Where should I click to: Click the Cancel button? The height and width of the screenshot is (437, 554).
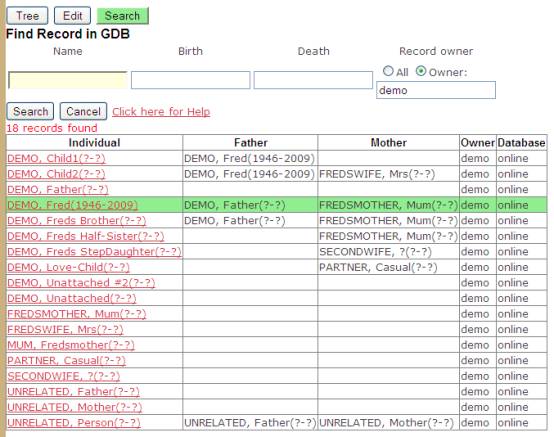click(x=83, y=112)
